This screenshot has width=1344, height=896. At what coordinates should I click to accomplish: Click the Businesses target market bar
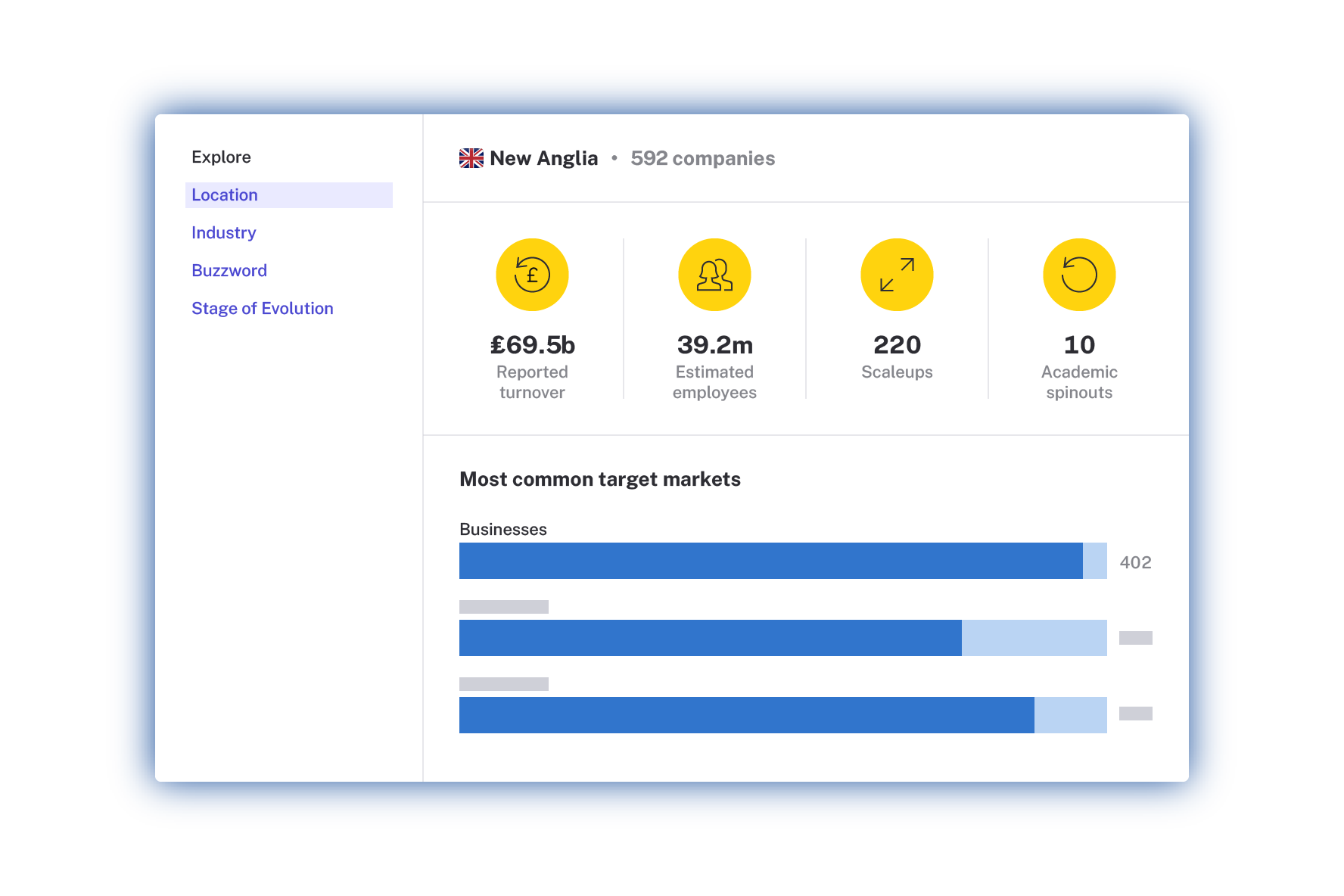tap(783, 561)
